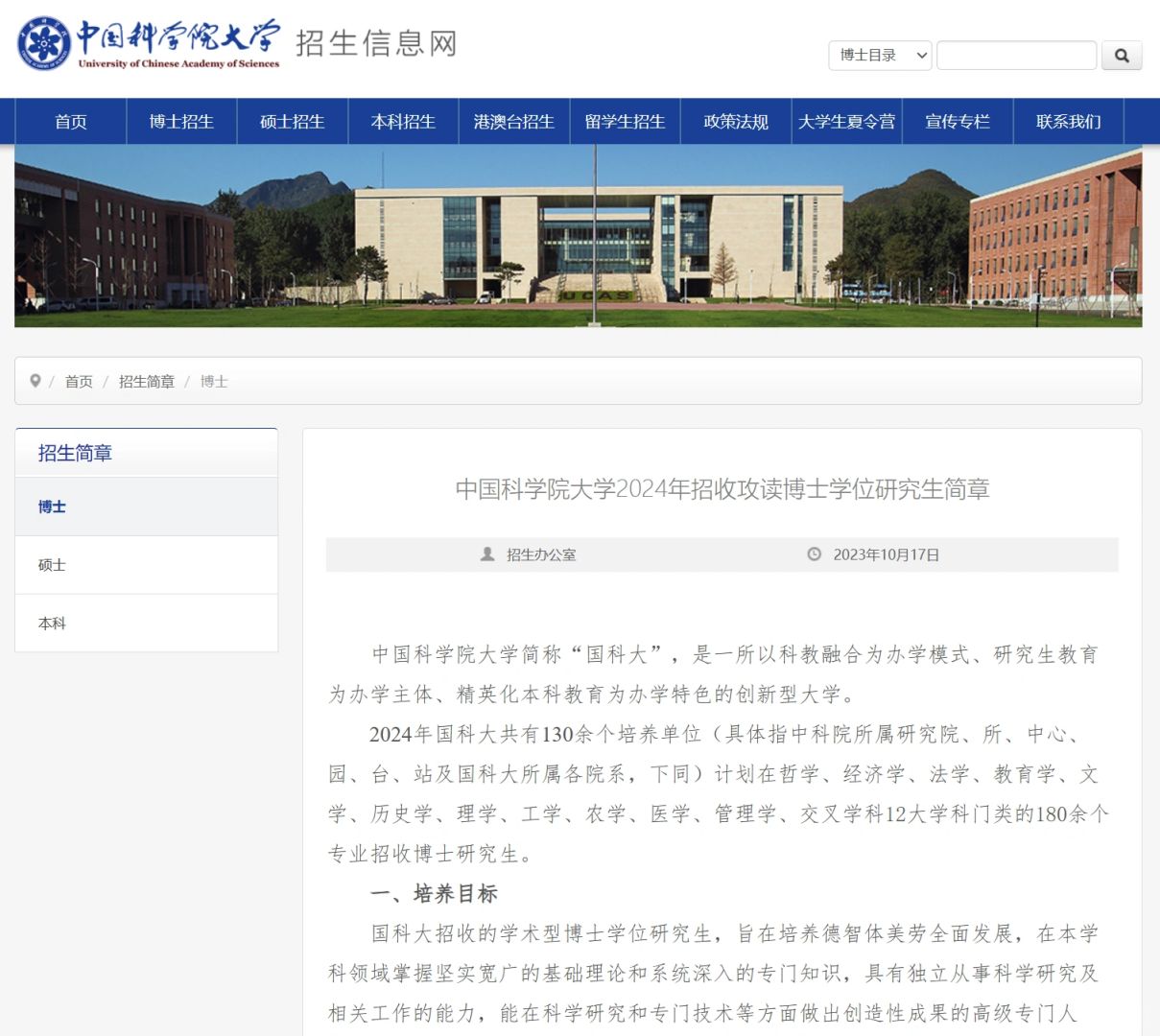
Task: Open 政策法规 in the navigation bar
Action: (736, 122)
